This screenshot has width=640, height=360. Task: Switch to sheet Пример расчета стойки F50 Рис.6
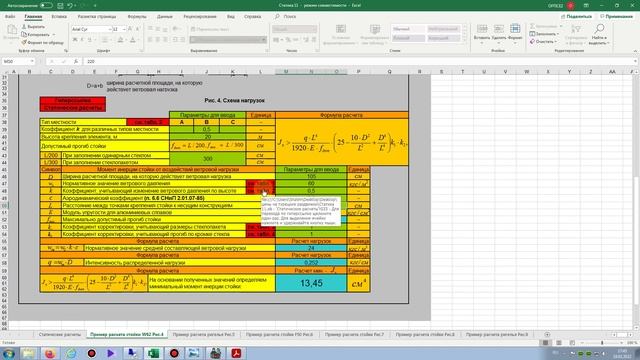279,334
